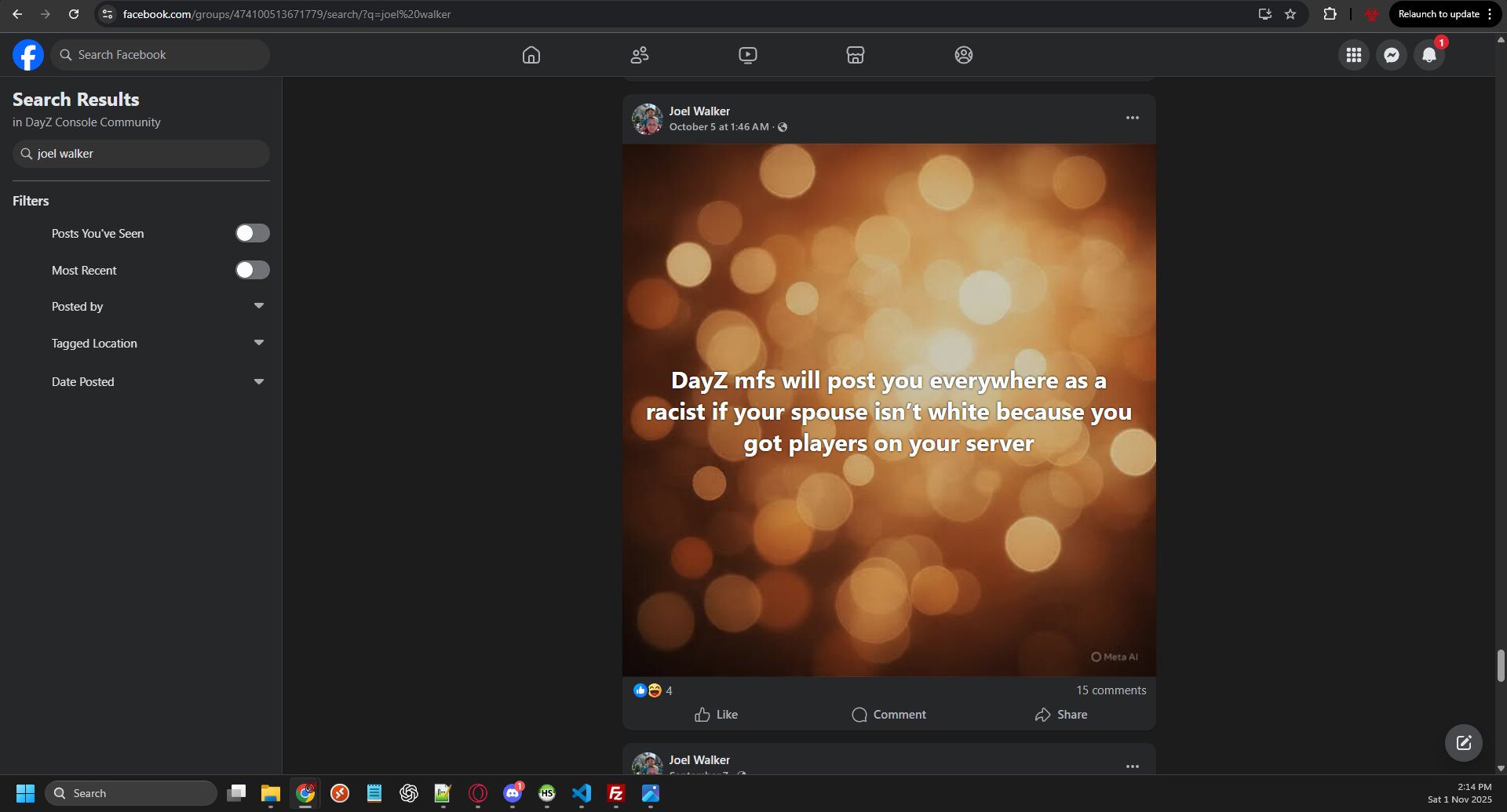This screenshot has height=812, width=1507.
Task: Open the Facebook menu grid icon
Action: pos(1354,55)
